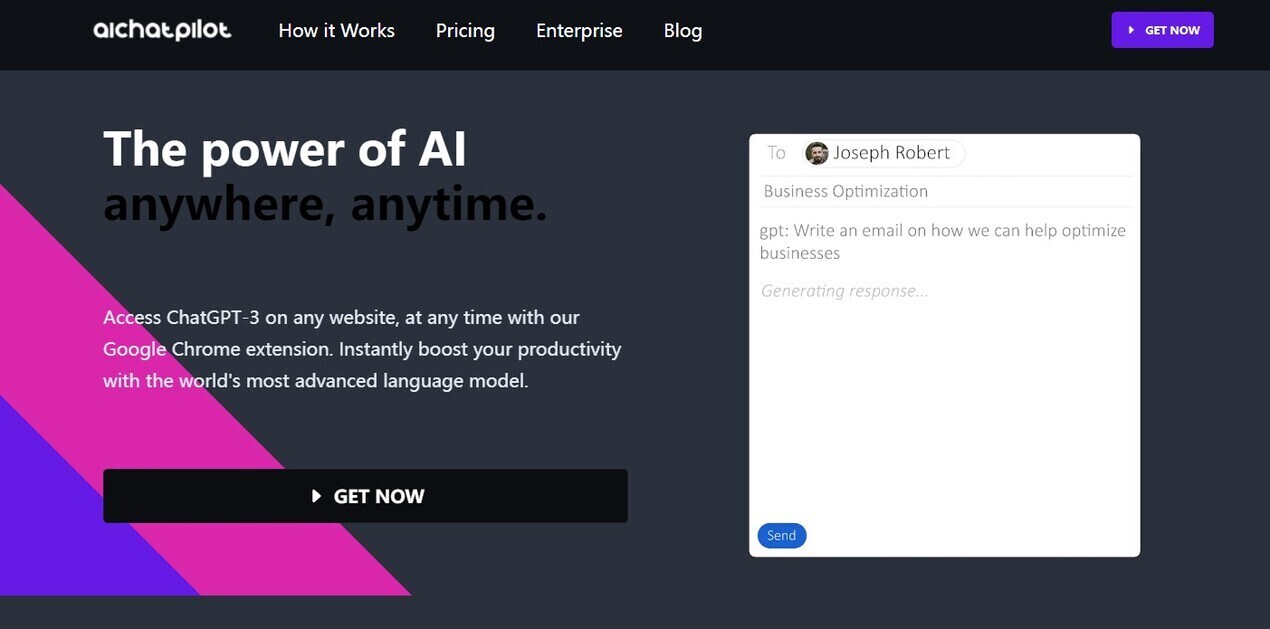Viewport: 1270px width, 629px height.
Task: Navigate to the Blog
Action: click(x=683, y=31)
